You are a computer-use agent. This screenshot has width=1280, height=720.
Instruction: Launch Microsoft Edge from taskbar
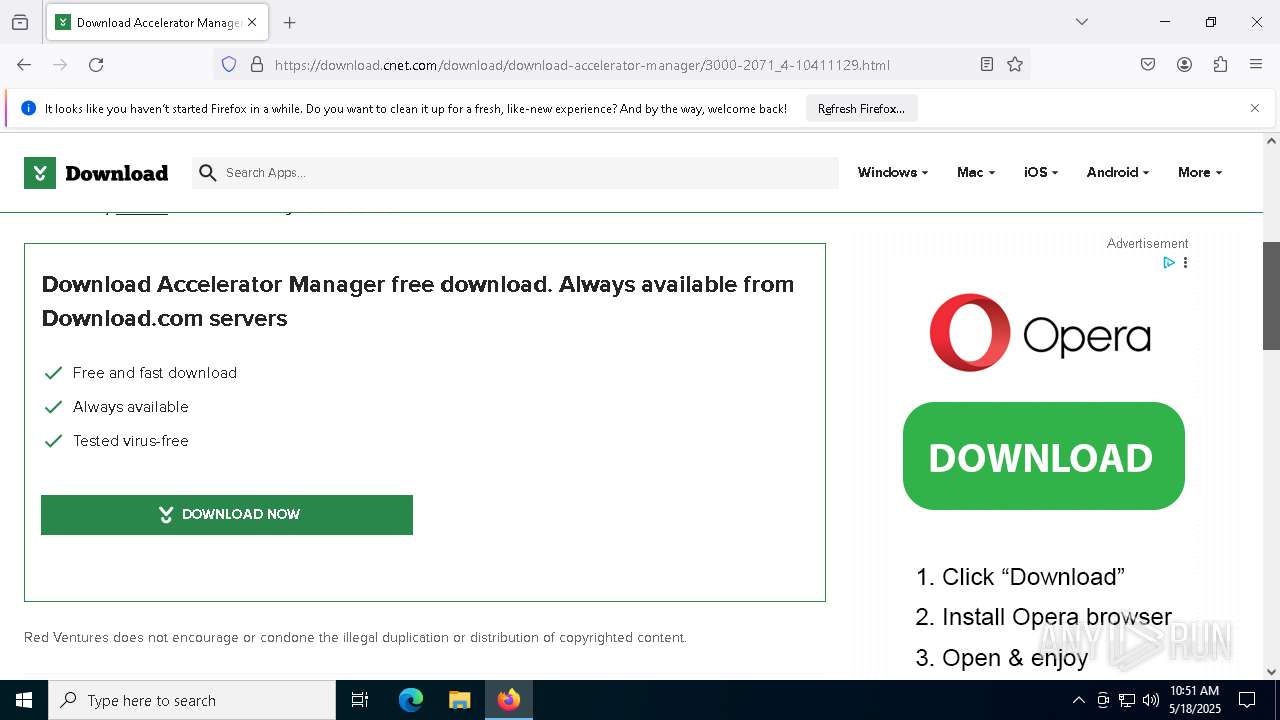tap(411, 700)
